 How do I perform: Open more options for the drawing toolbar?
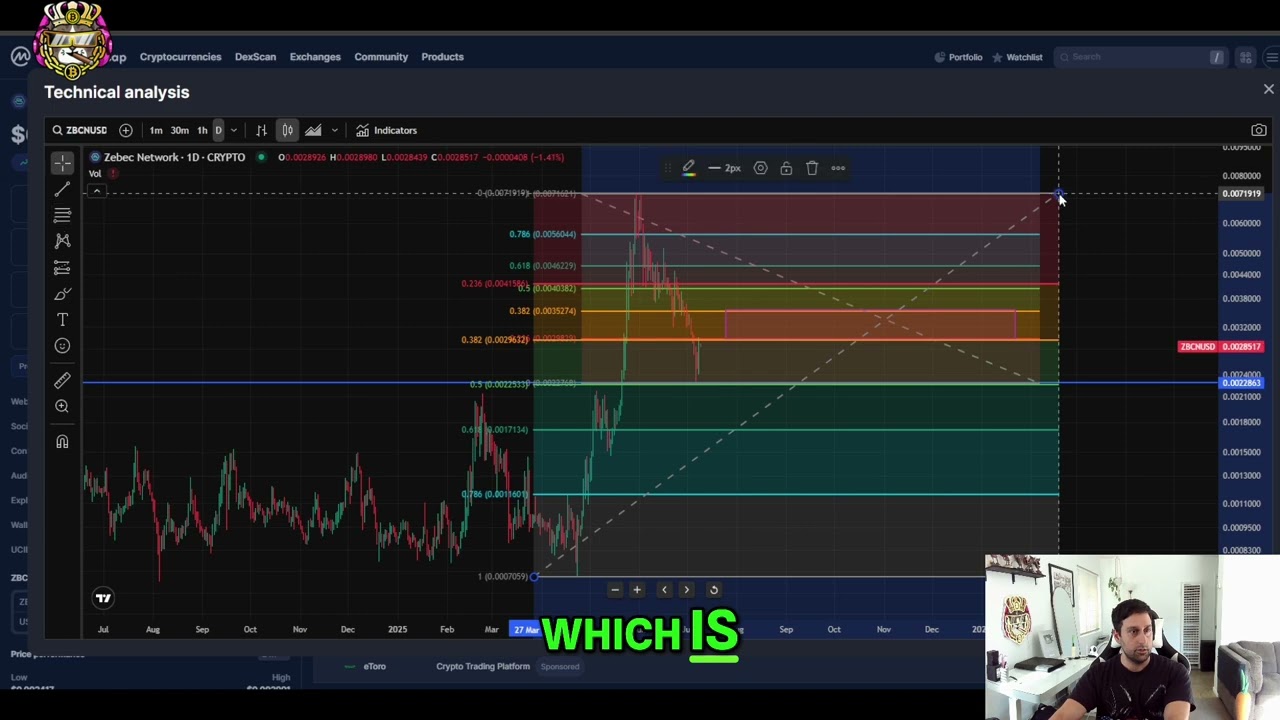tap(838, 168)
